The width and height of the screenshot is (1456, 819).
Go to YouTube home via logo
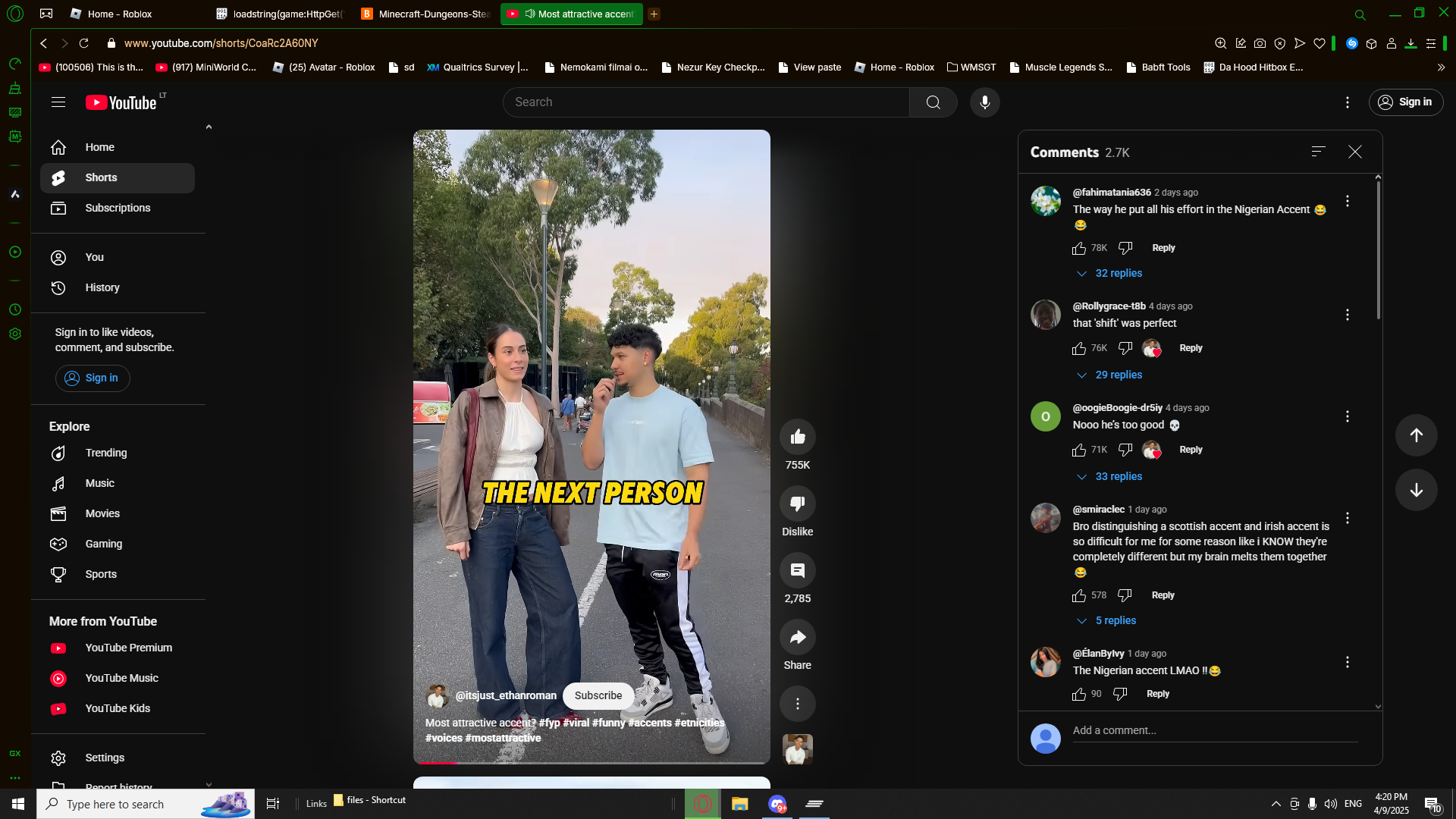(x=121, y=102)
